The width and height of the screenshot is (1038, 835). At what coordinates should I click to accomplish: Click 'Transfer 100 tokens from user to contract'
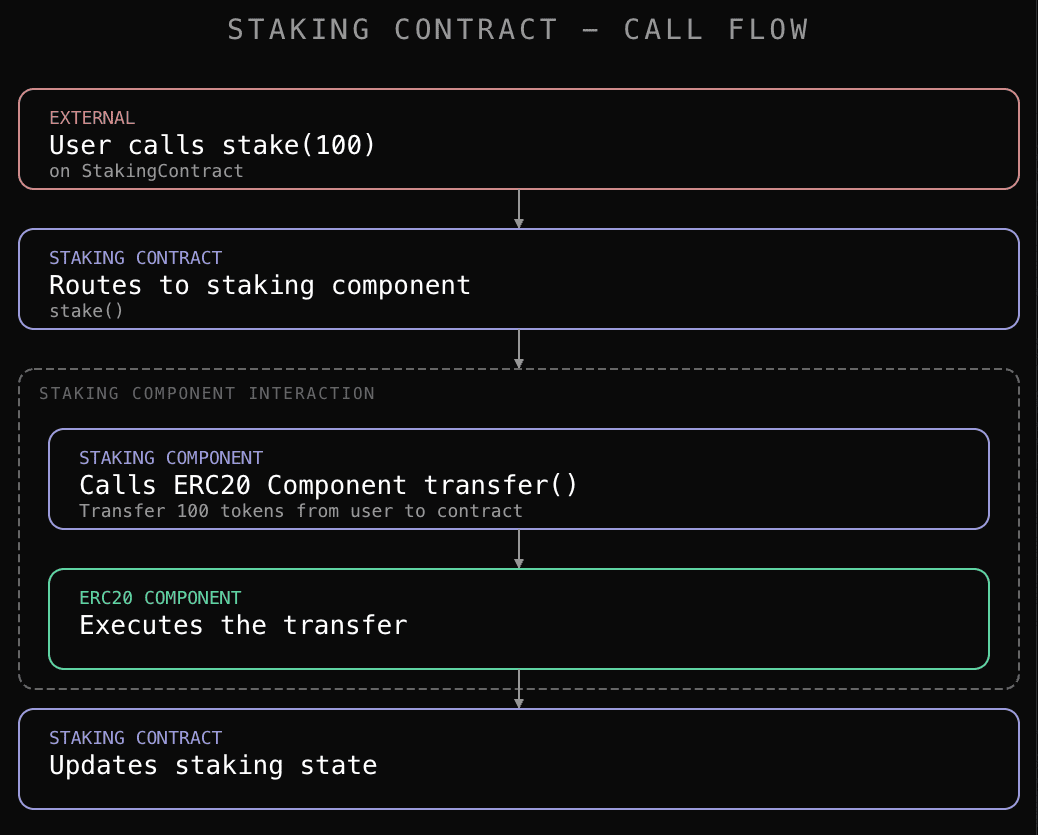(301, 511)
